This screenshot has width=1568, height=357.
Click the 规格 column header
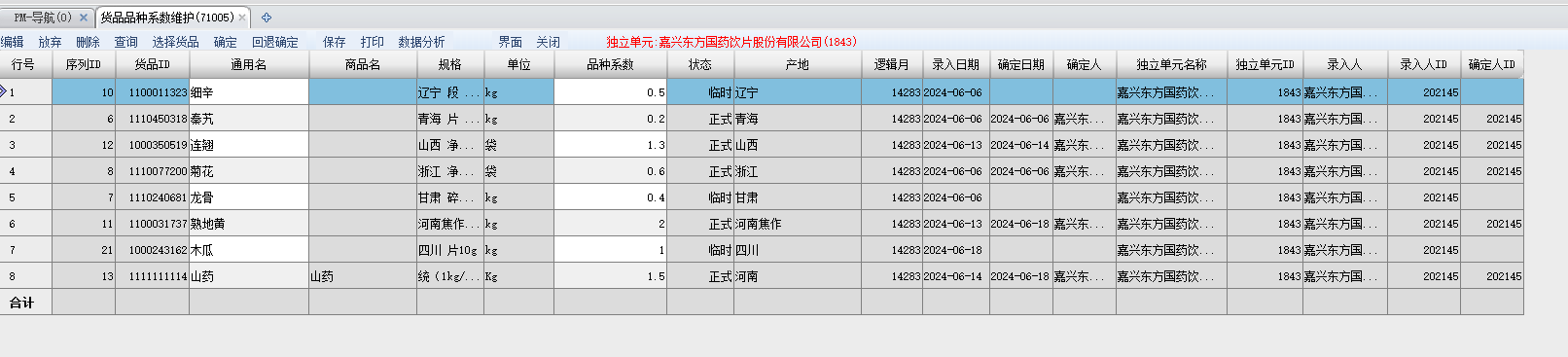(x=450, y=64)
